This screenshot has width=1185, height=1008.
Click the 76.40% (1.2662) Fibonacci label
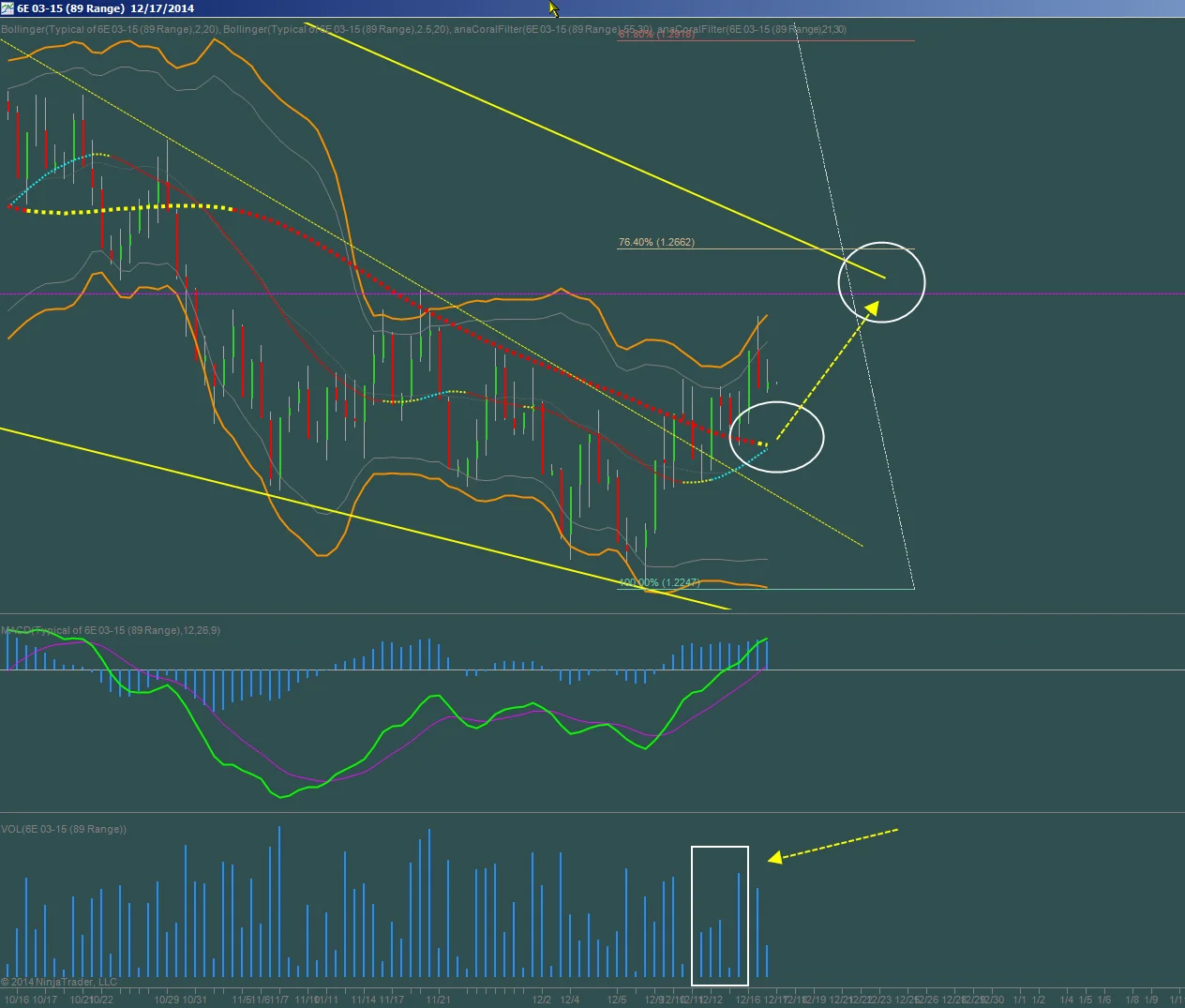pyautogui.click(x=656, y=242)
